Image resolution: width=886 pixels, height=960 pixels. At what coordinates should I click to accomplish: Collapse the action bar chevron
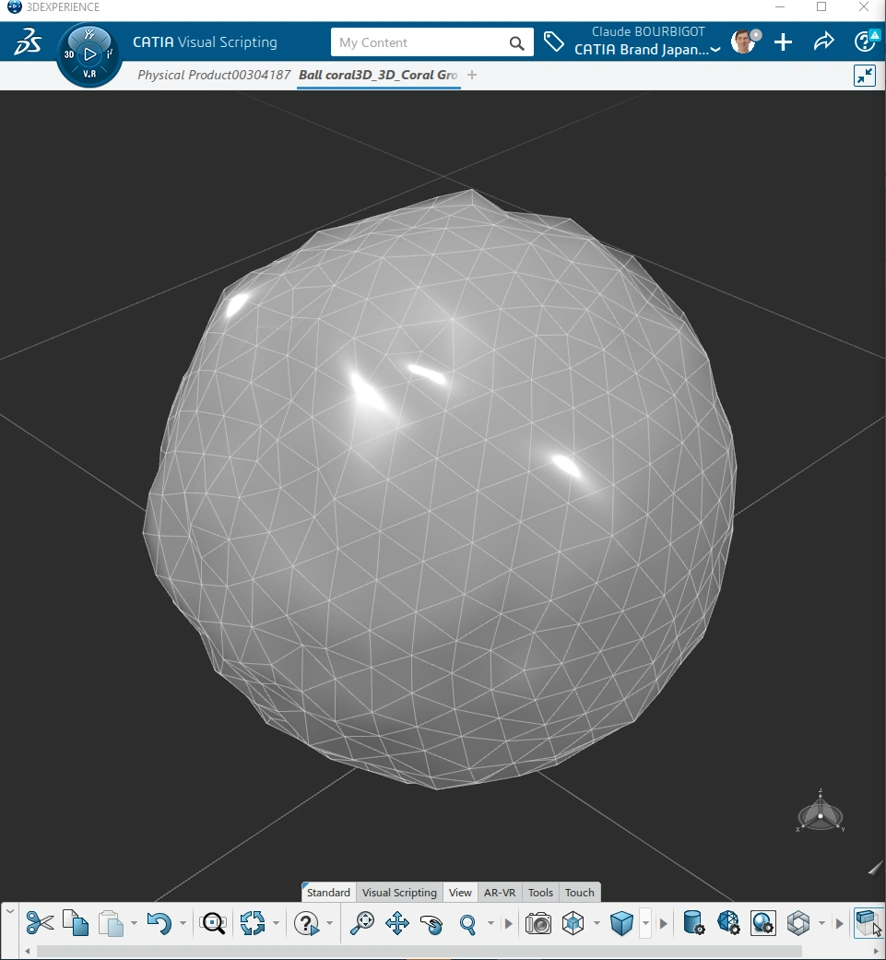coord(9,911)
